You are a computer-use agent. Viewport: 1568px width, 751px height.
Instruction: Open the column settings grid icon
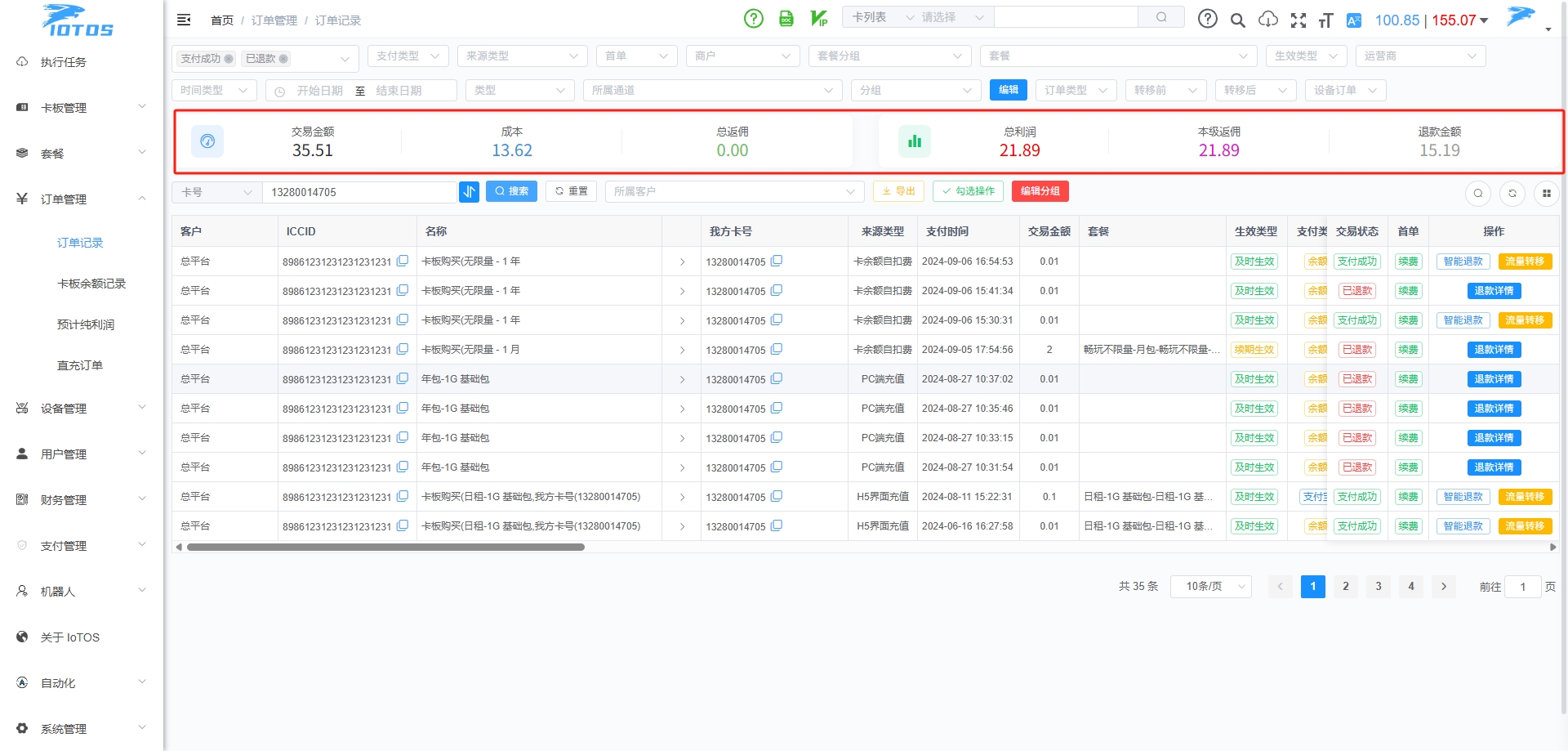[x=1547, y=194]
